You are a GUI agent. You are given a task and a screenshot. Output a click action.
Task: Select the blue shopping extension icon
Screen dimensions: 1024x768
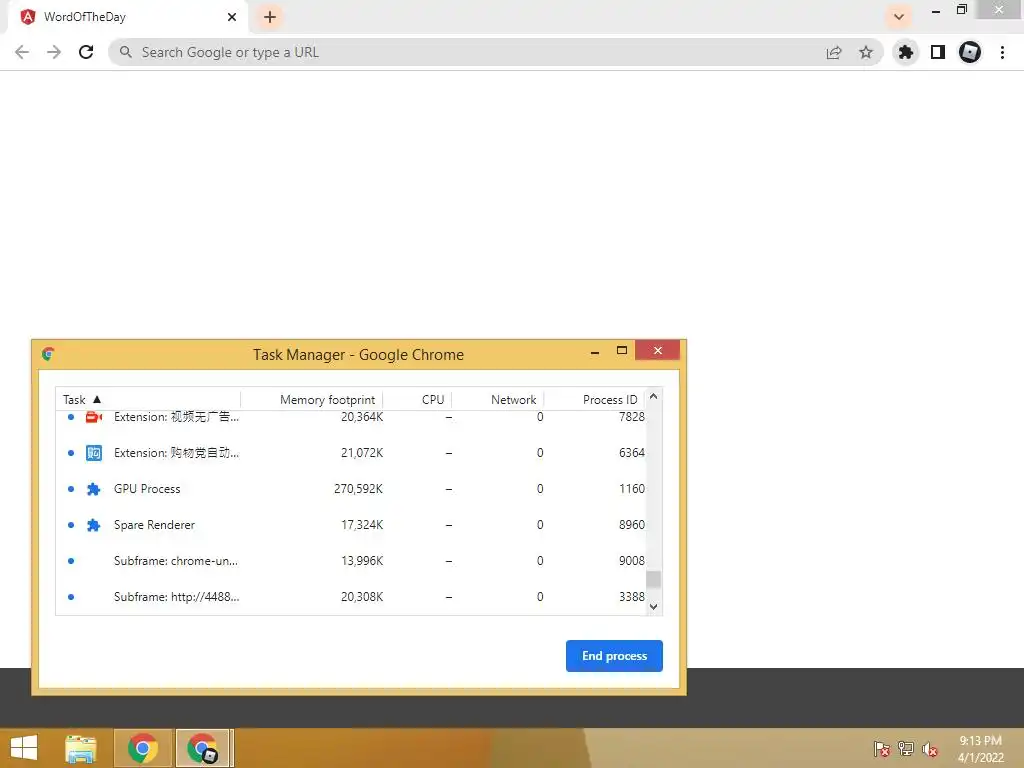(93, 453)
